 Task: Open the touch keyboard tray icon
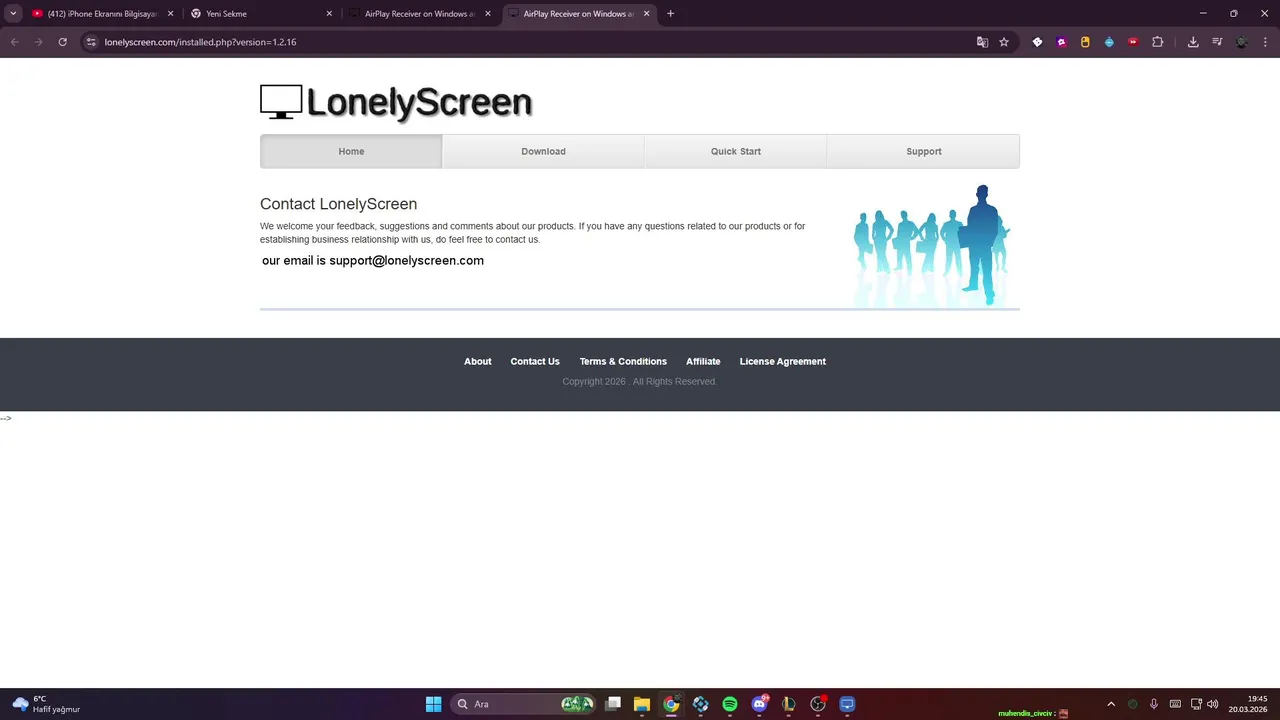coord(1175,704)
